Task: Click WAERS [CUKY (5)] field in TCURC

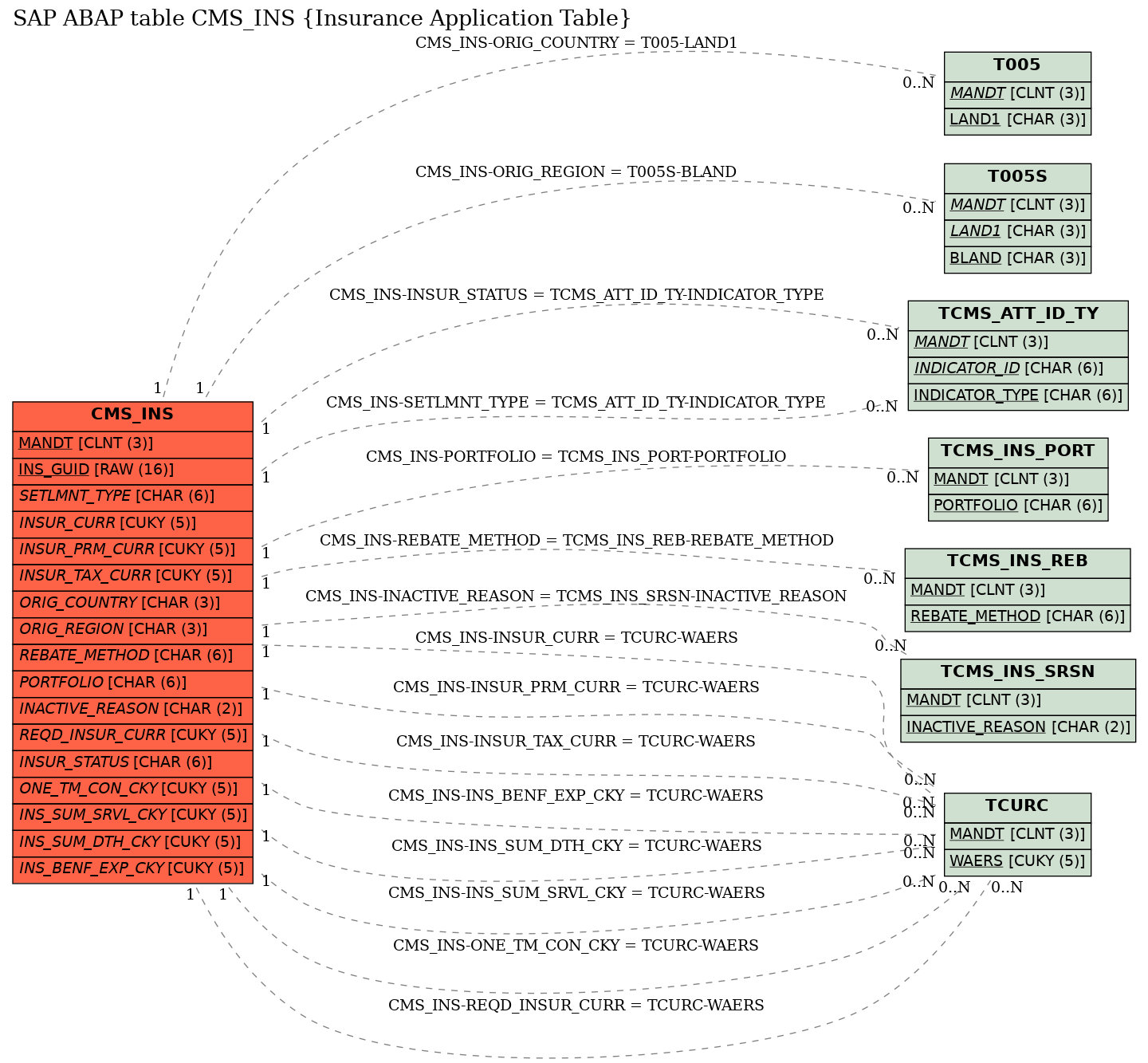Action: click(1017, 862)
